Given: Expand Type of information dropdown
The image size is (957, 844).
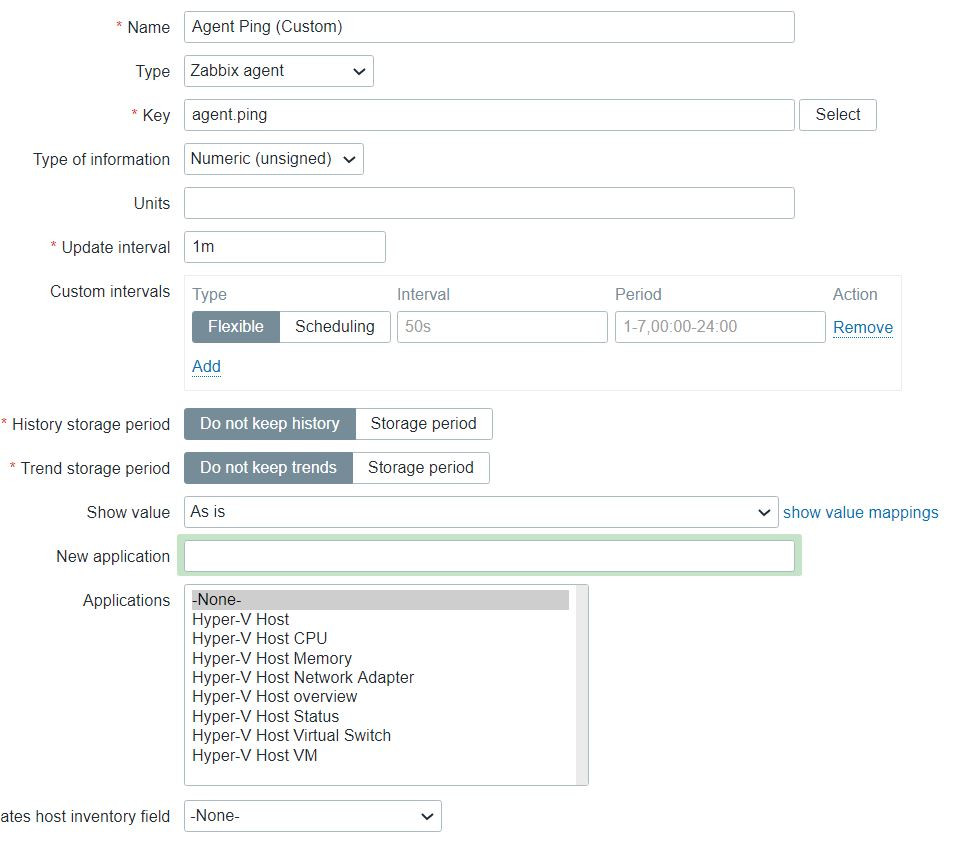Looking at the screenshot, I should (273, 159).
